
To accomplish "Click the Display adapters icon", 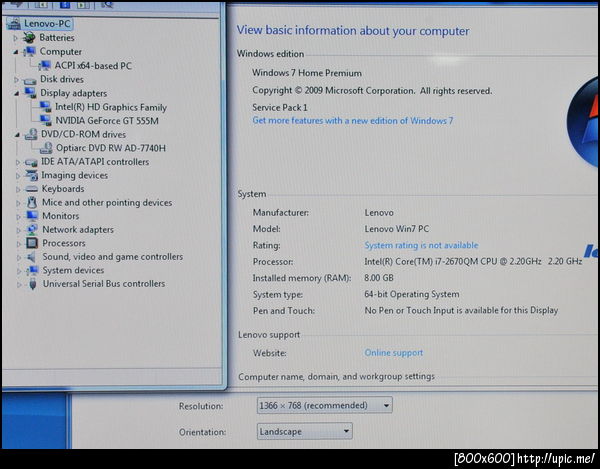I will 30,93.
